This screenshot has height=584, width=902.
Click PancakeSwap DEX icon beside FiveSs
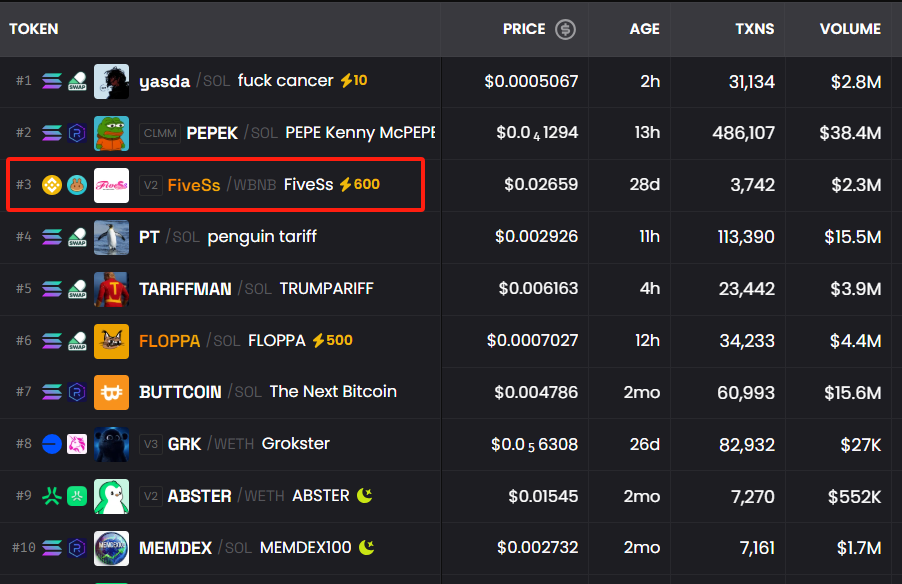(x=77, y=185)
